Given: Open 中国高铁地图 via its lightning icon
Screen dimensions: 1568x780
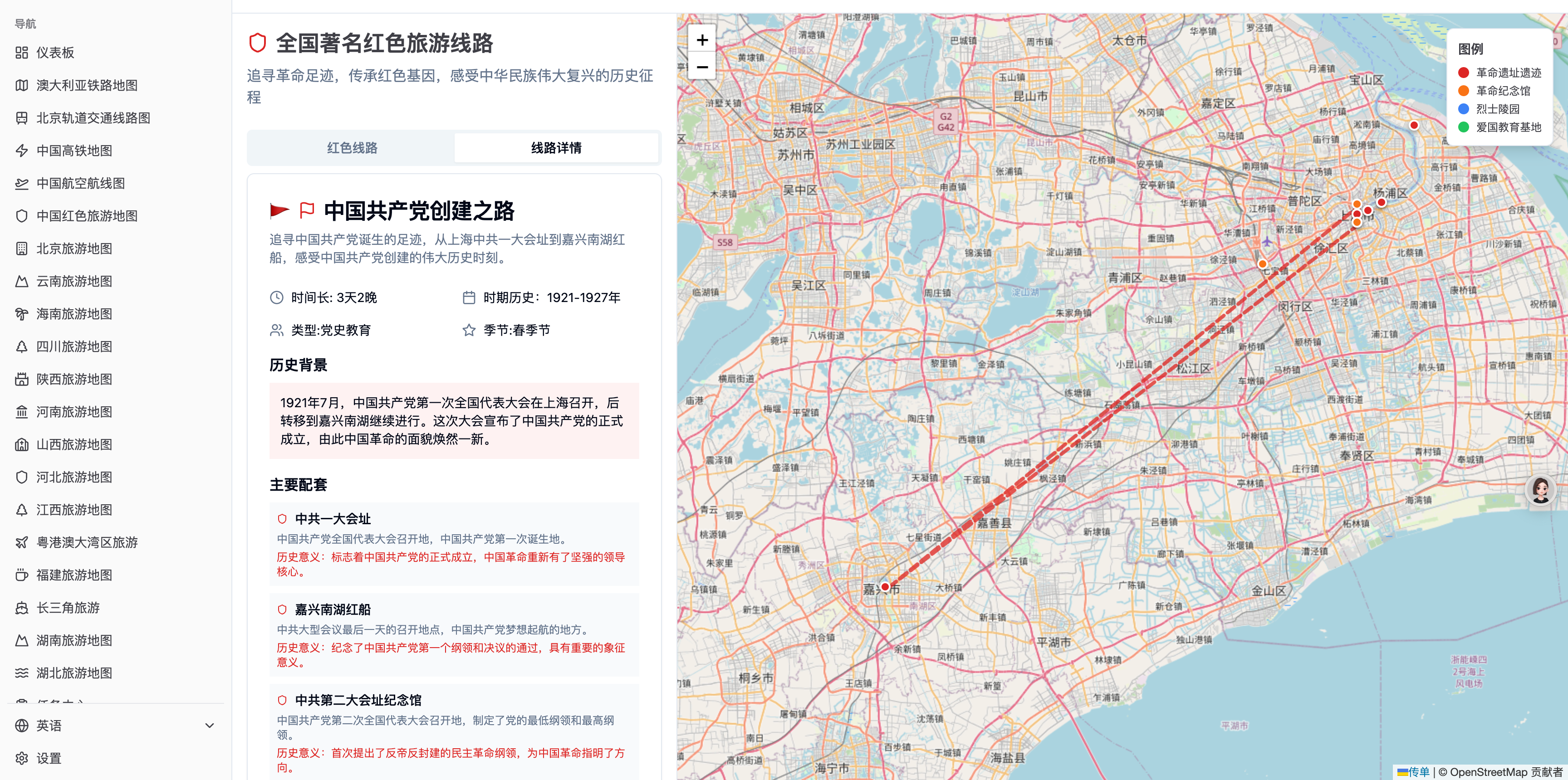Looking at the screenshot, I should [22, 151].
